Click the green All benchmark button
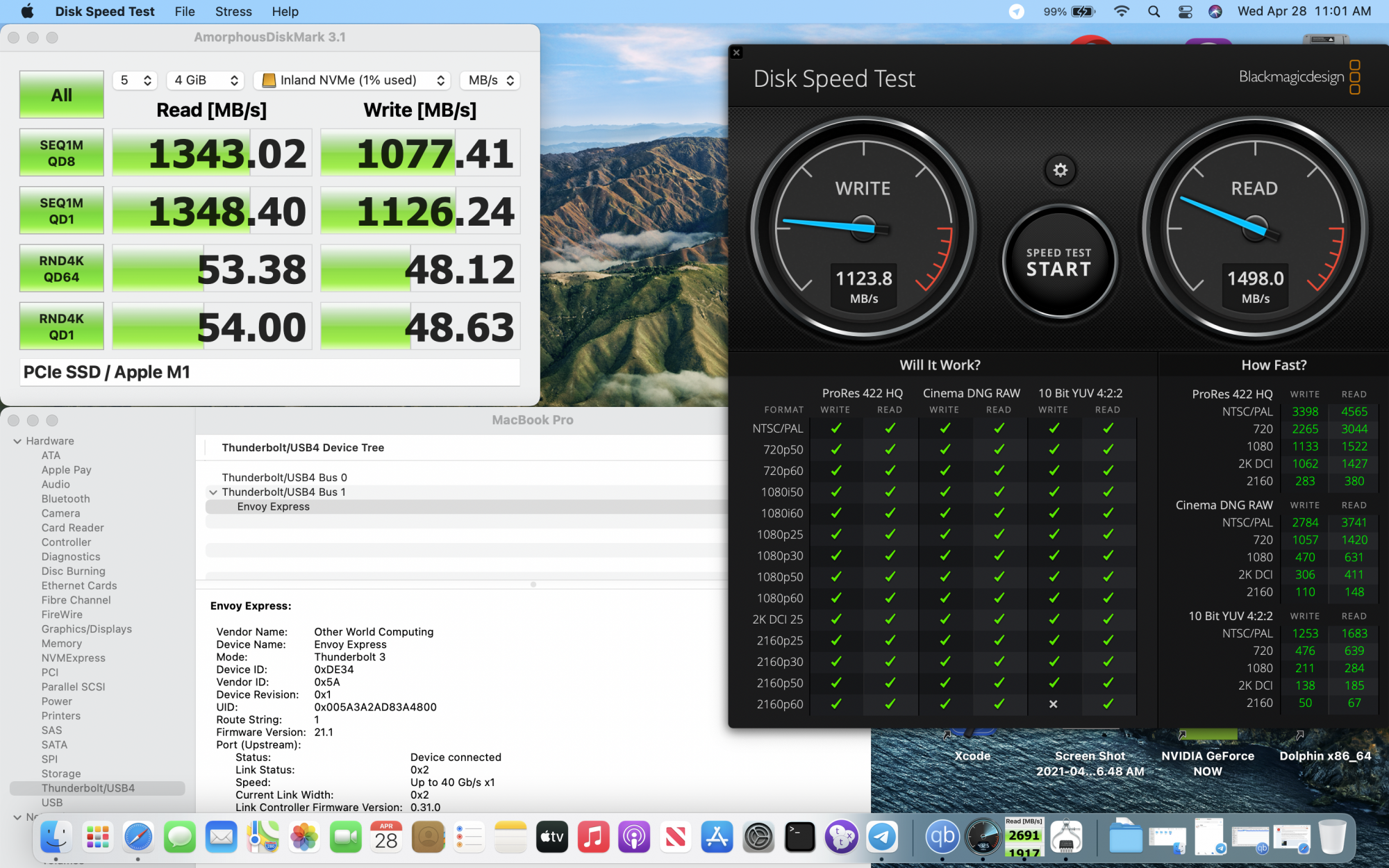This screenshot has width=1389, height=868. pyautogui.click(x=62, y=95)
